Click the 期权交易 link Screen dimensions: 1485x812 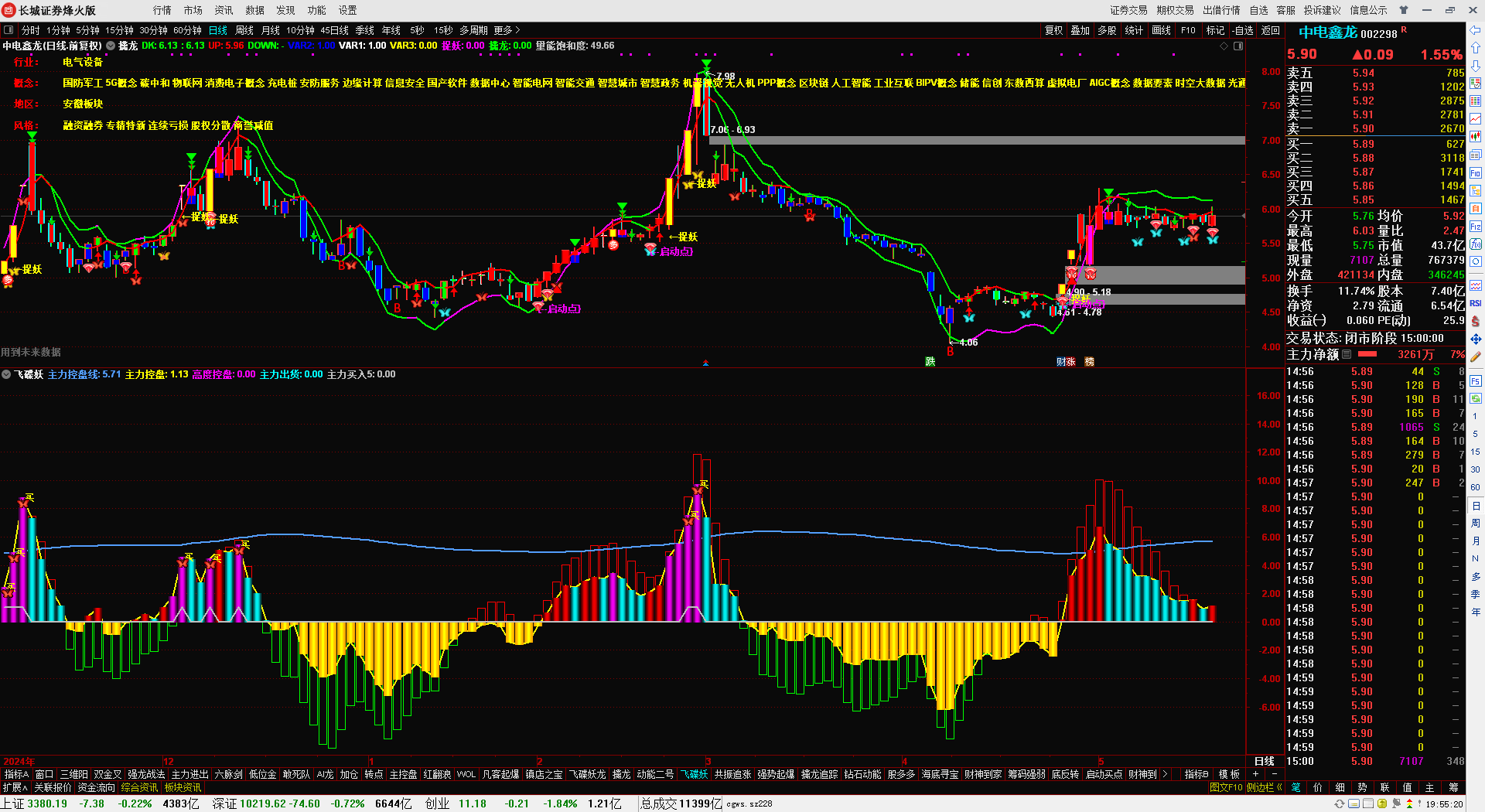[1175, 10]
